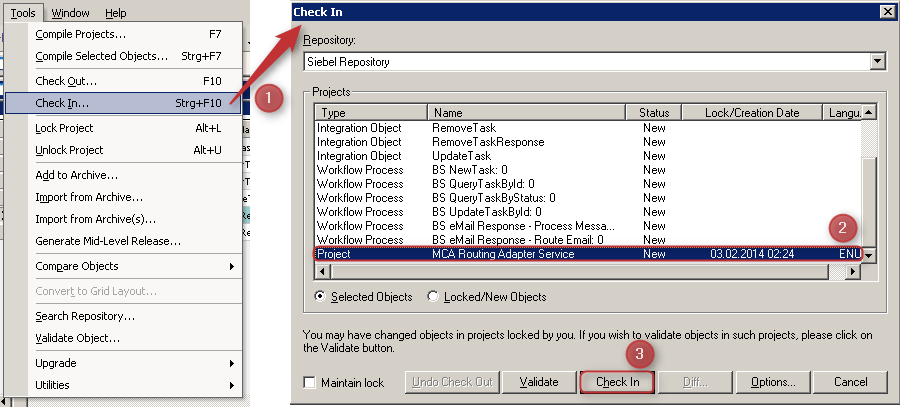Open the Window menu
900x407 pixels.
(70, 13)
